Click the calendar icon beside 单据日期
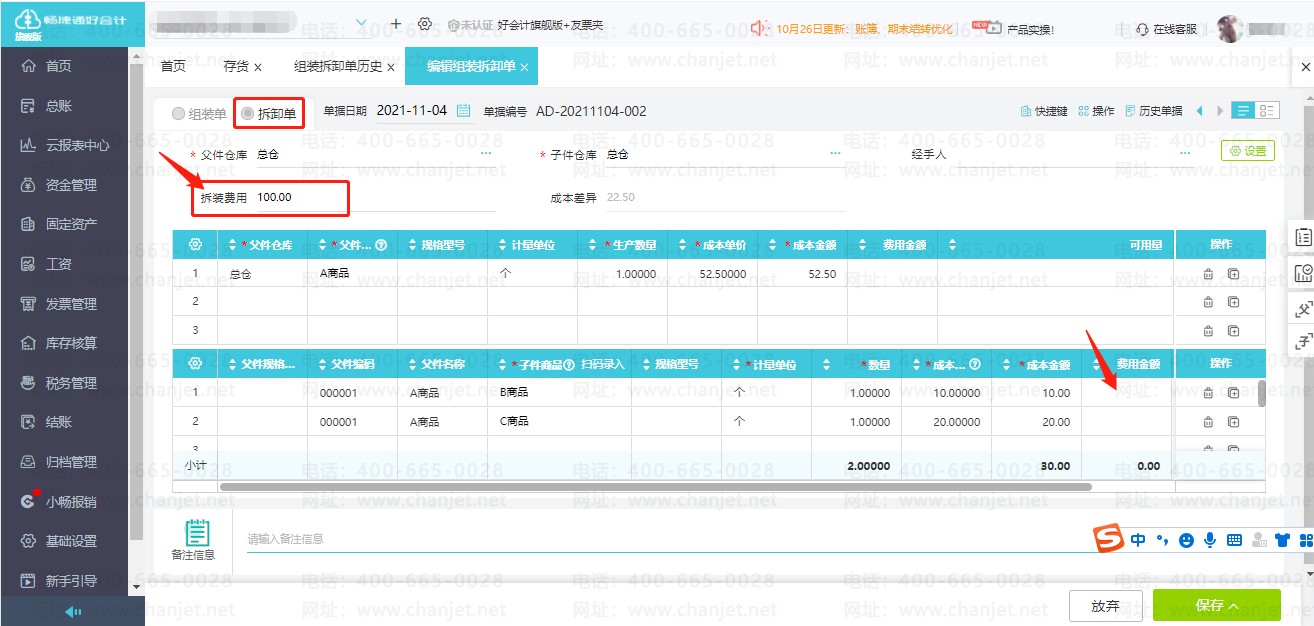The width and height of the screenshot is (1314, 626). 463,111
